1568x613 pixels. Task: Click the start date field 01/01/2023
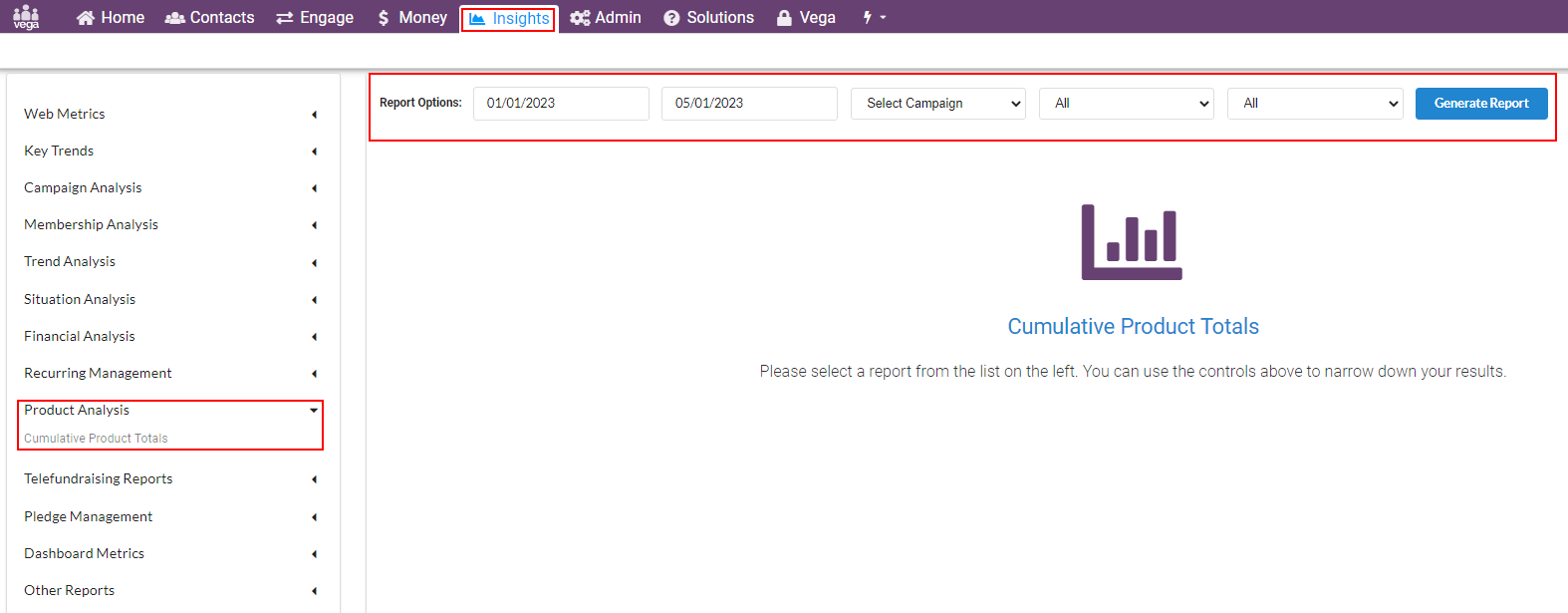pos(561,104)
